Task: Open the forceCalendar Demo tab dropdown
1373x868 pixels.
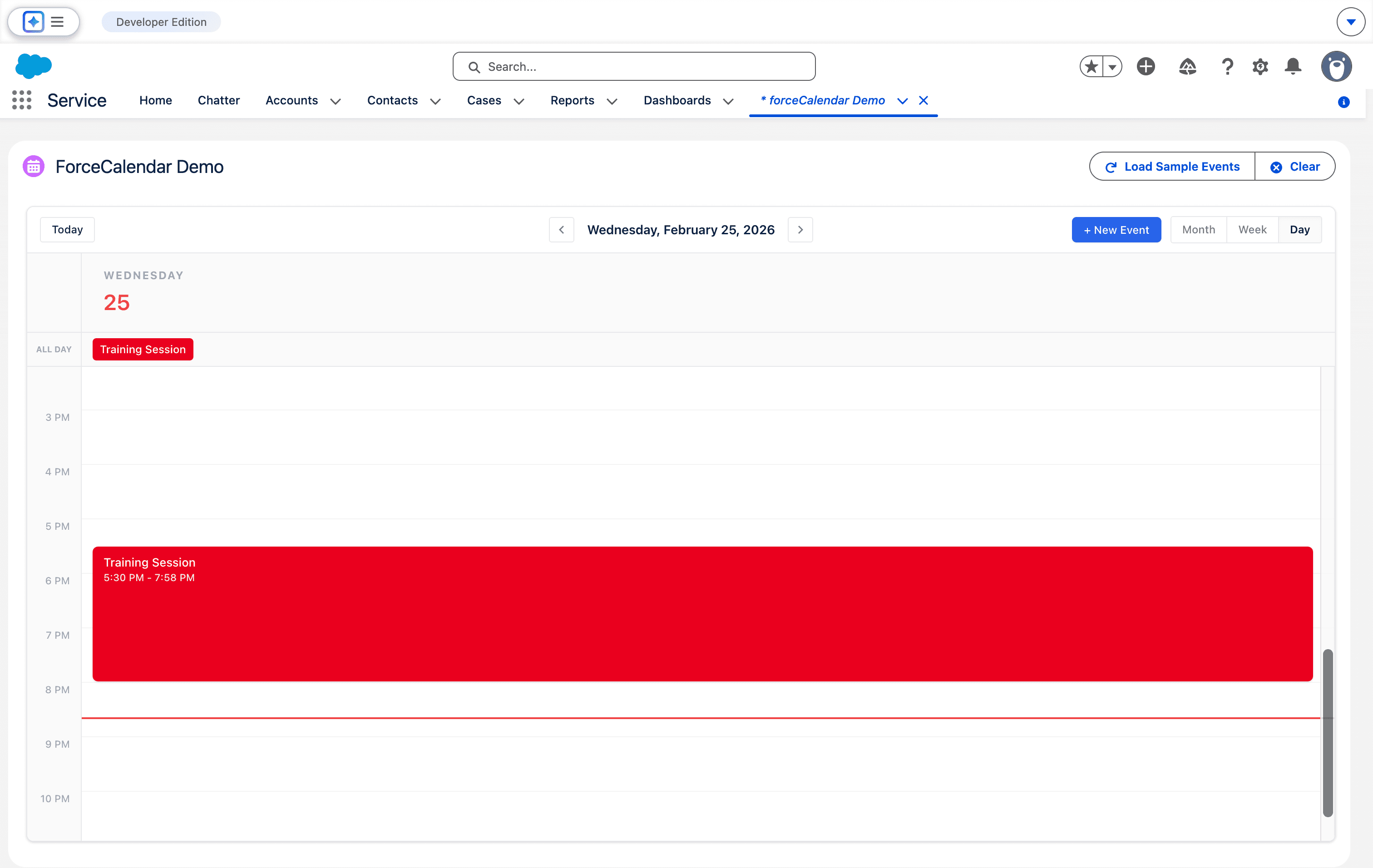Action: pos(902,101)
